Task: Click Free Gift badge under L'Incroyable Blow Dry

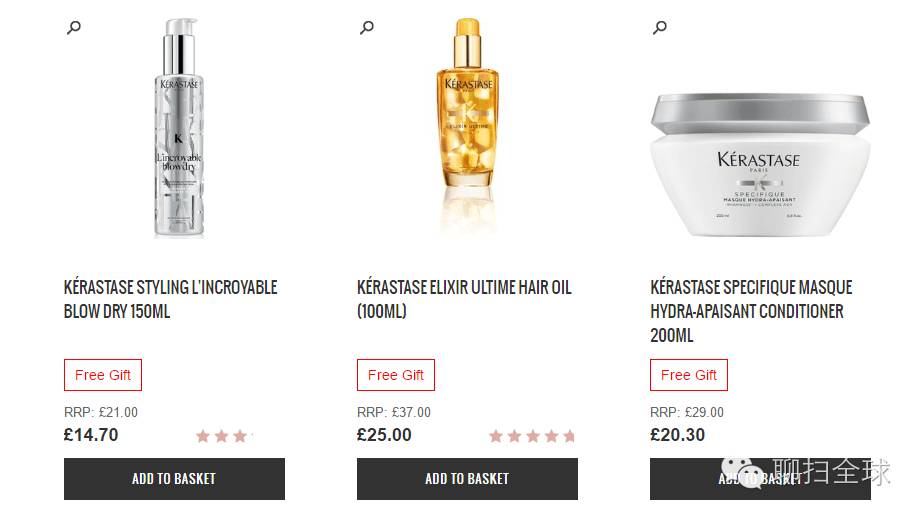Action: click(x=103, y=375)
